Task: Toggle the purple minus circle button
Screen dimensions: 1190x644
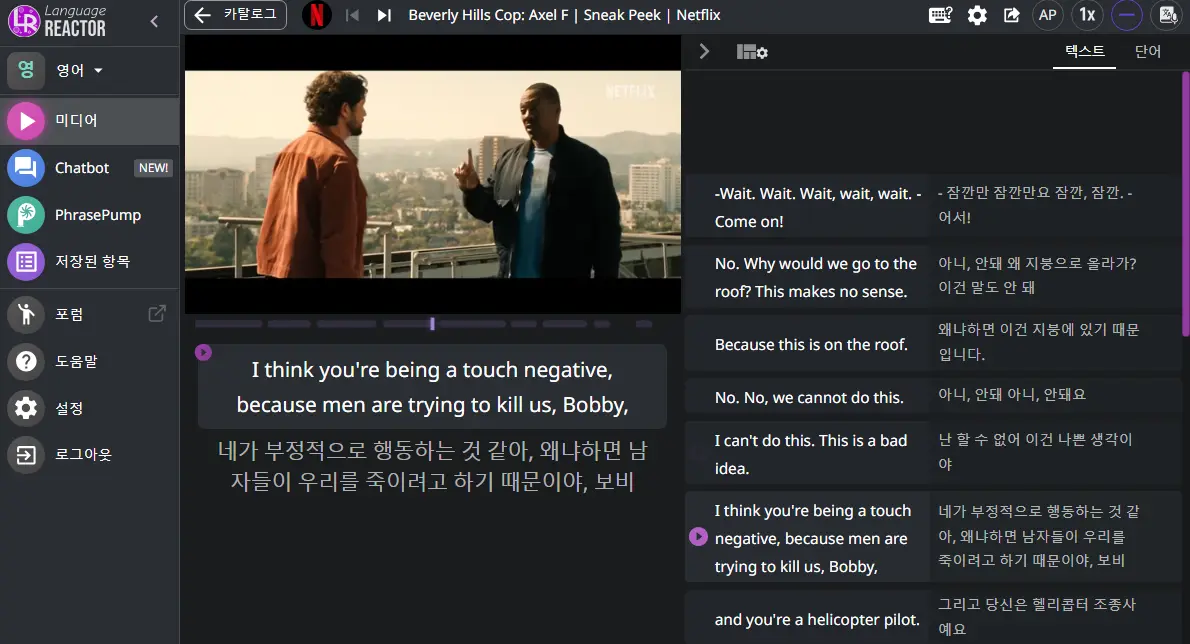Action: click(x=1127, y=15)
